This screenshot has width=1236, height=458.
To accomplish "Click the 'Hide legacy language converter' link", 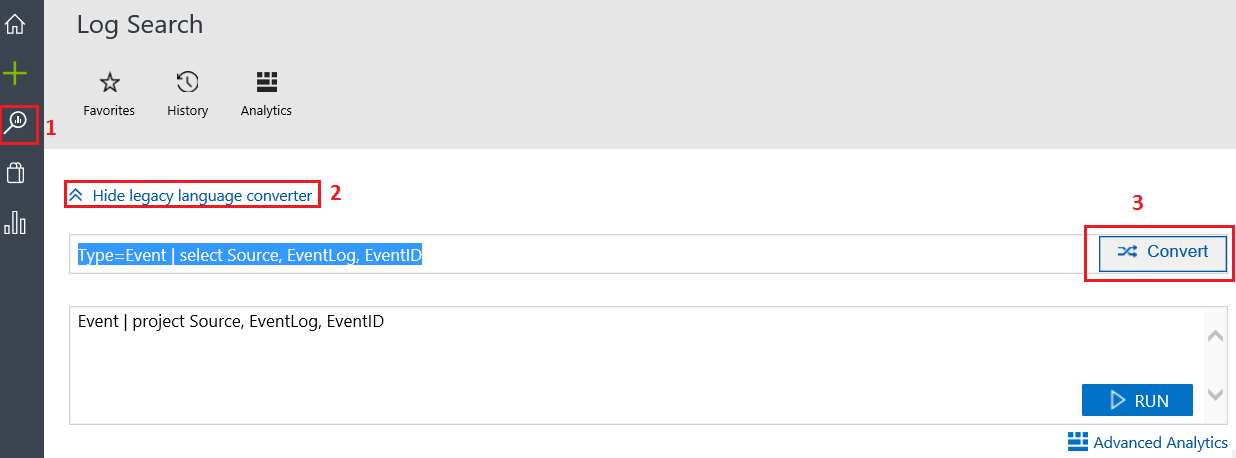I will coord(202,195).
